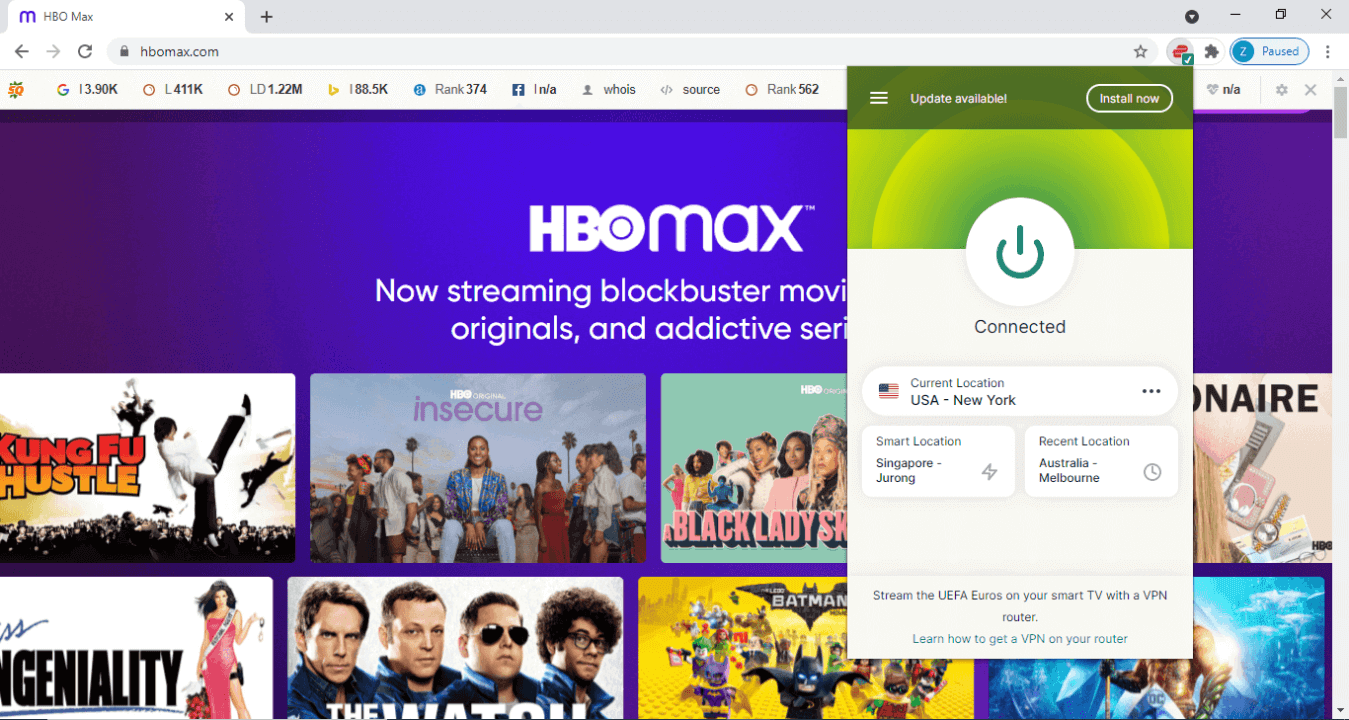
Task: Open the ExpressVPN hamburger menu
Action: click(879, 98)
